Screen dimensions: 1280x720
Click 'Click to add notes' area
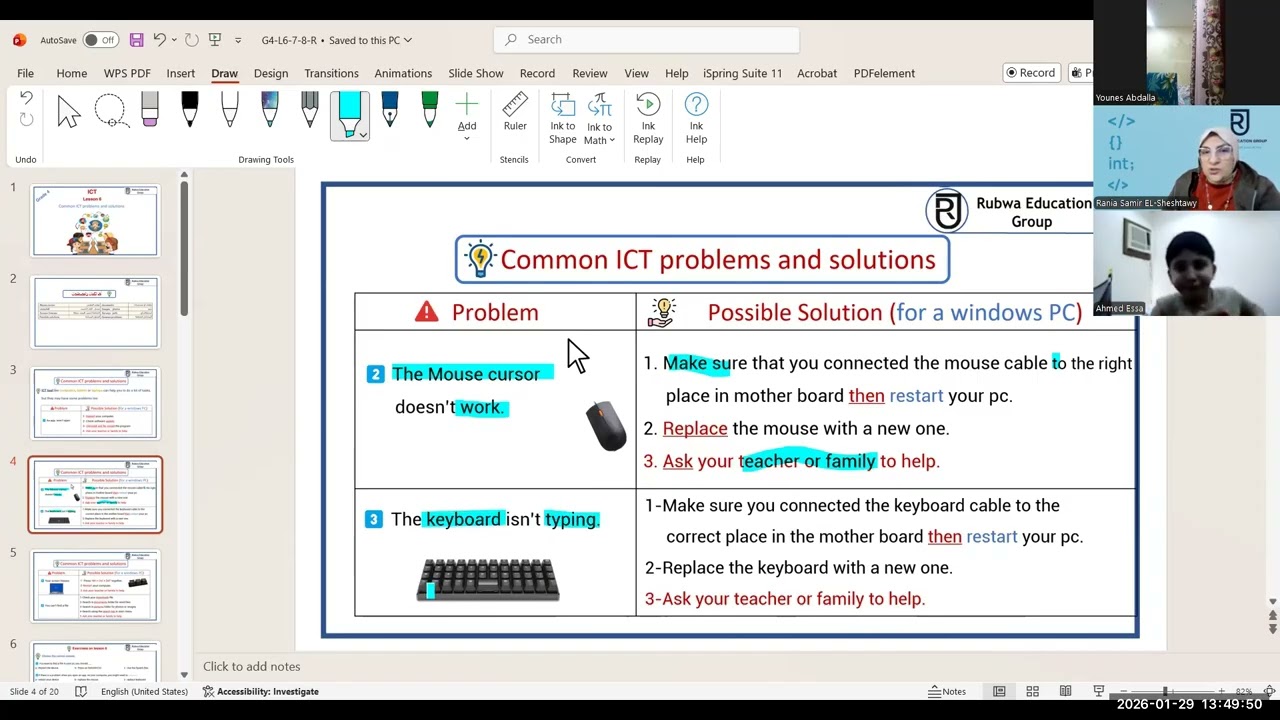(251, 666)
